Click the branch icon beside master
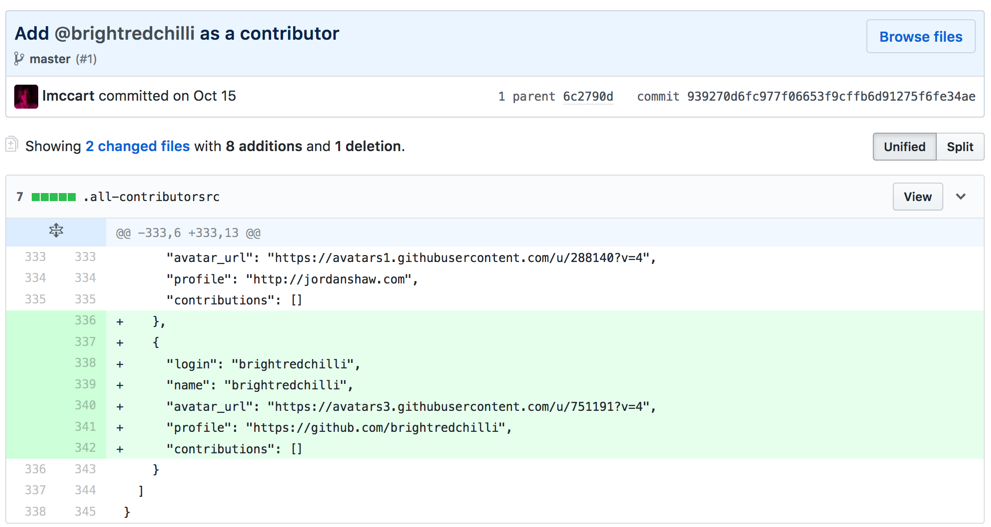The width and height of the screenshot is (991, 527). point(19,59)
